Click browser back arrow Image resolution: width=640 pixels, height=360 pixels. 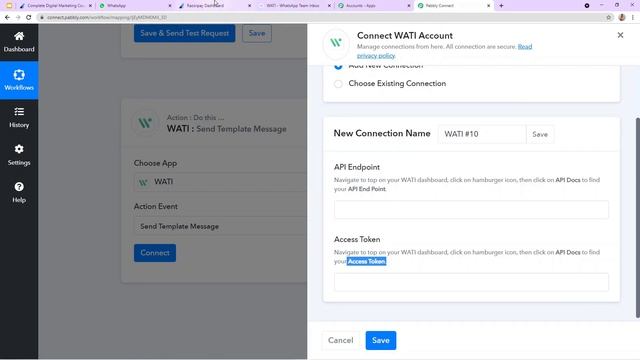(7, 18)
